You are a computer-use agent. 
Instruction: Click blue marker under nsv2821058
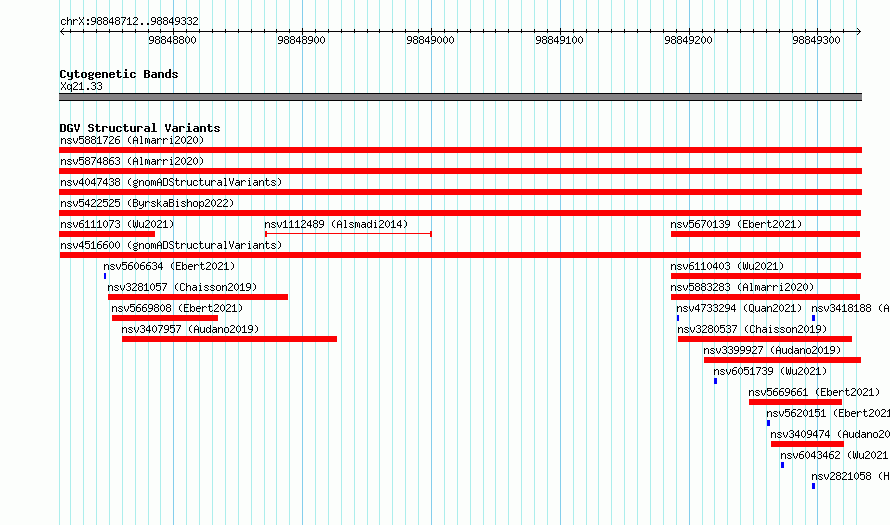click(x=813, y=486)
